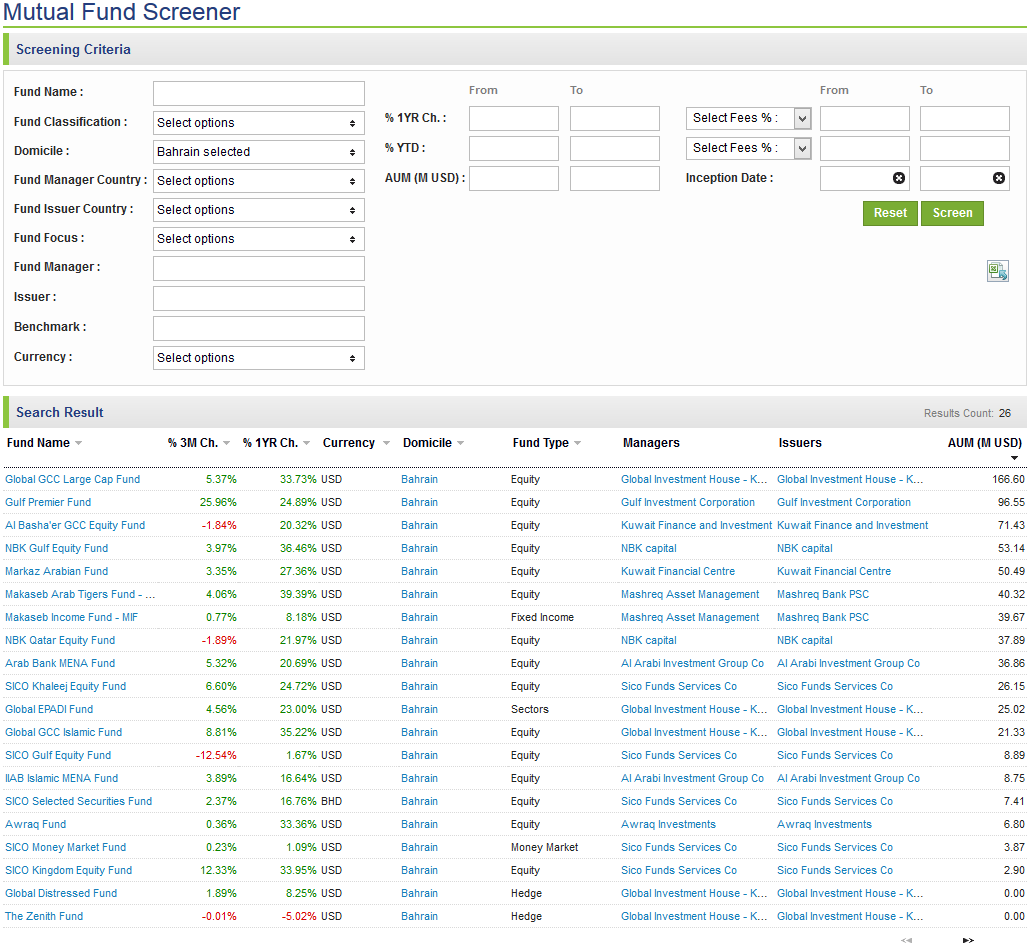Viewport: 1034px width, 952px height.
Task: Click the % 3M Ch. sort arrow
Action: tap(226, 444)
